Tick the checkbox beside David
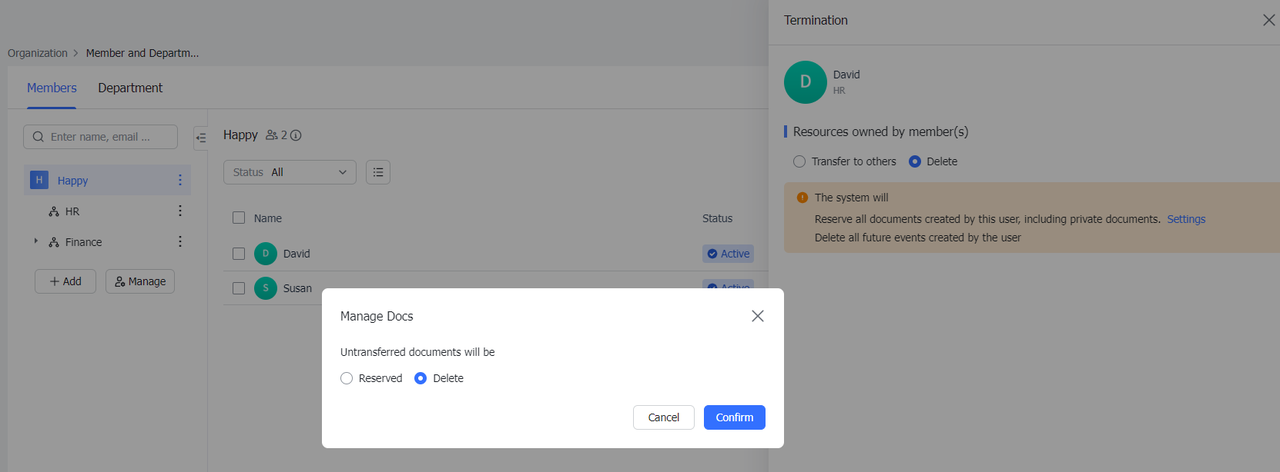 pyautogui.click(x=239, y=254)
